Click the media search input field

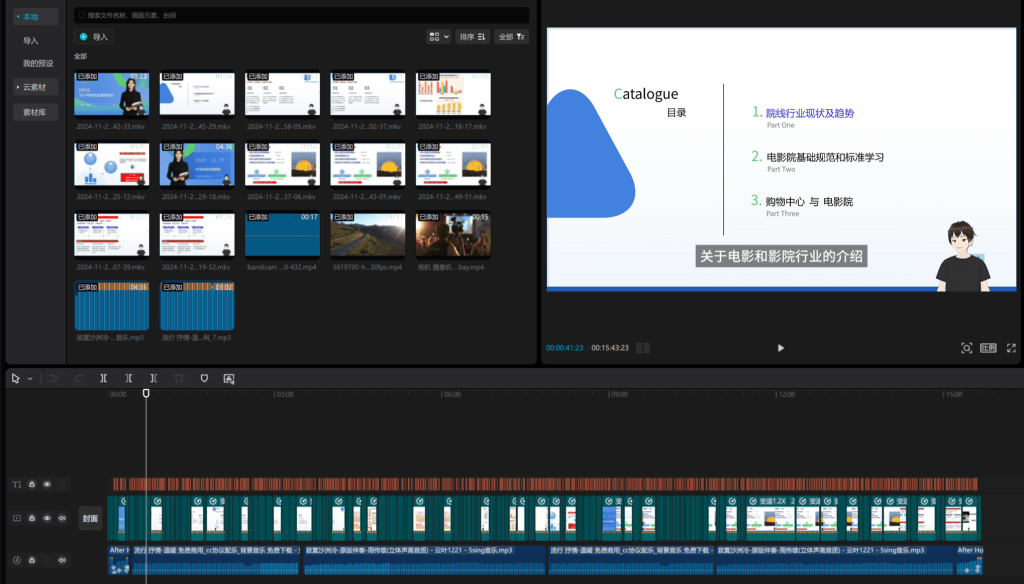click(302, 15)
